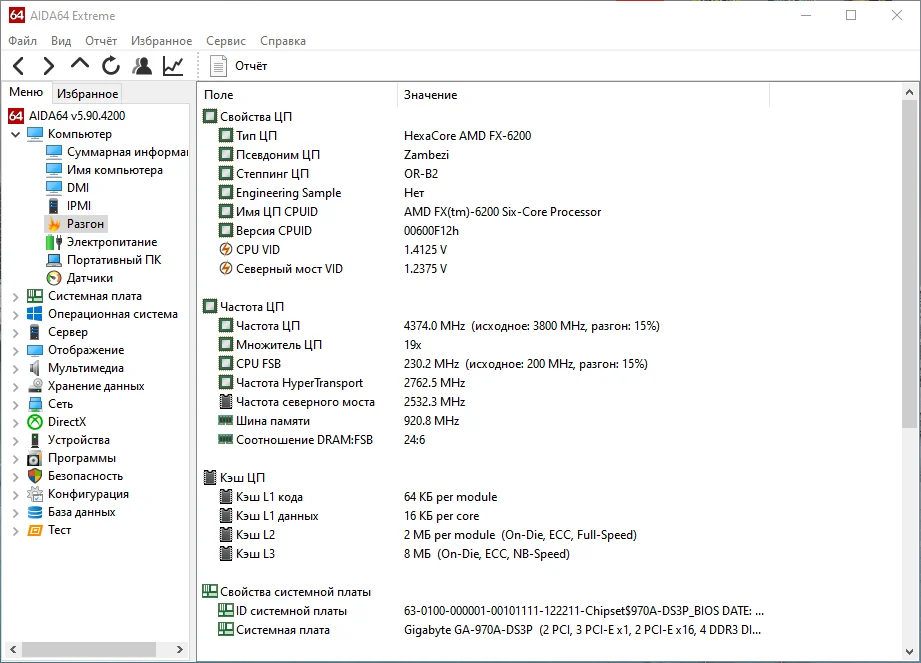Select Суммарная информация monitor icon

point(54,152)
